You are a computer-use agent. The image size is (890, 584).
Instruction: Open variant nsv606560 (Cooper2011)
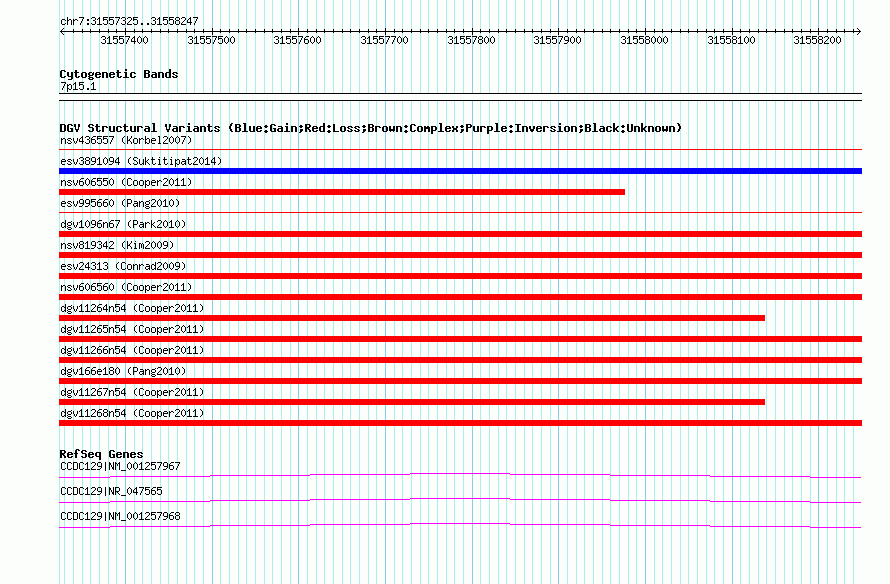(126, 287)
